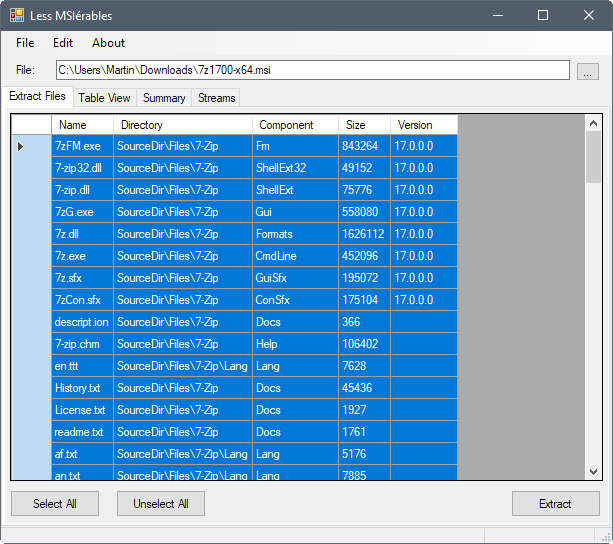Click the CmdLine component cell

pos(296,256)
